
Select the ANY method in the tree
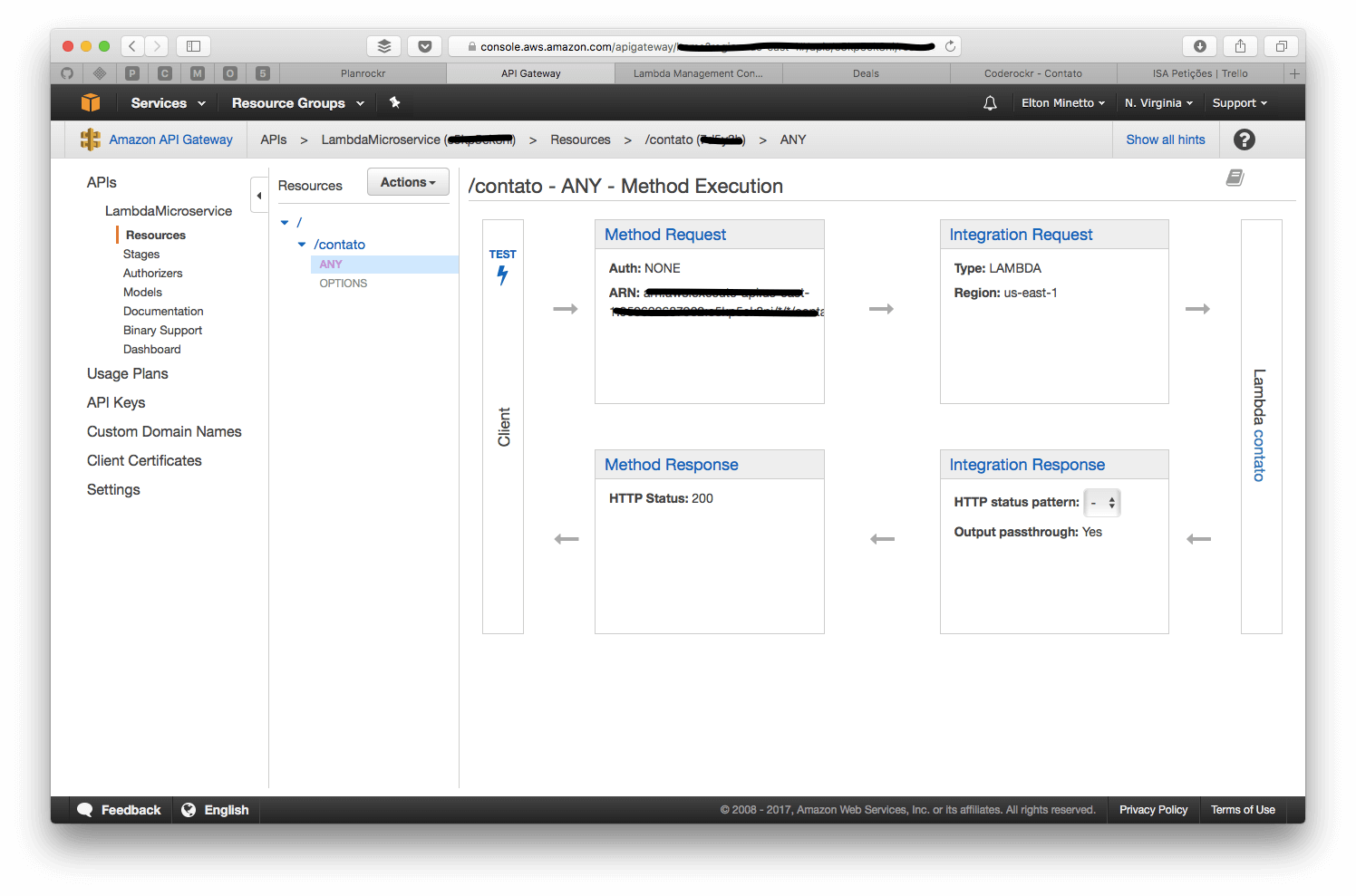[330, 264]
